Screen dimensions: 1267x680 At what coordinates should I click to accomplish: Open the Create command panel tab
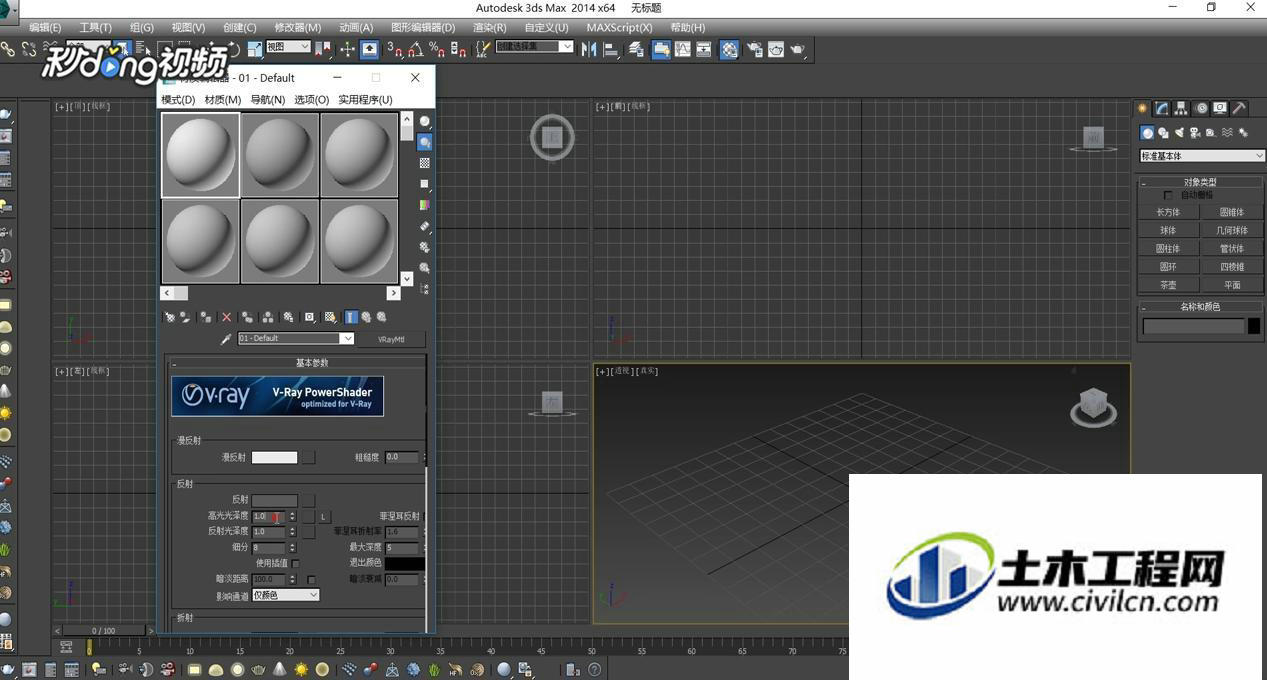click(x=1143, y=108)
